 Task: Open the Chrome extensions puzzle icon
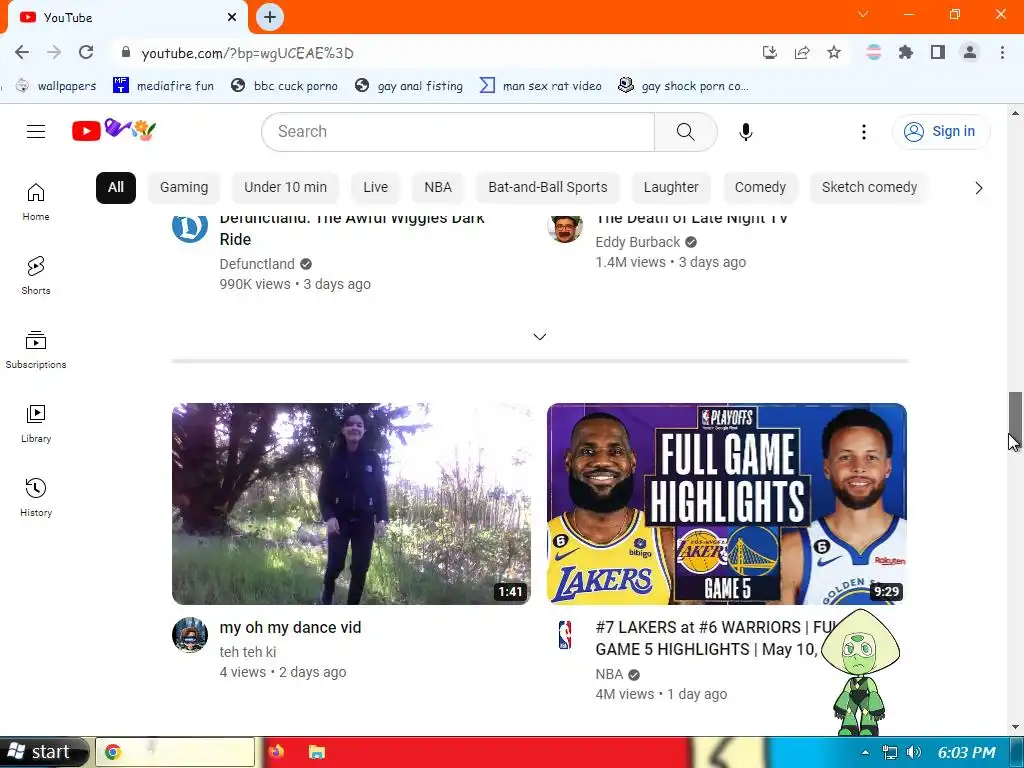(905, 52)
